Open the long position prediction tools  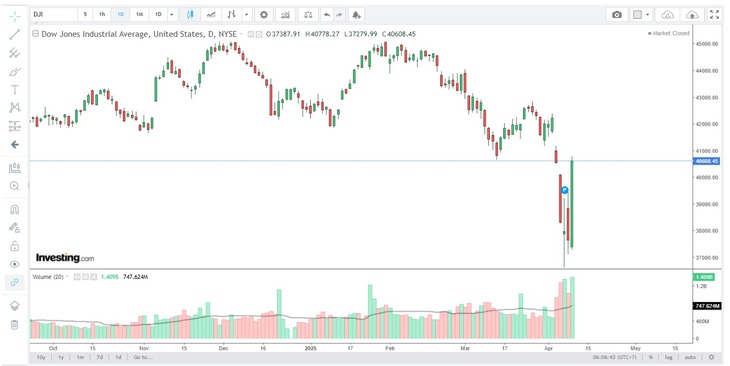(x=14, y=126)
